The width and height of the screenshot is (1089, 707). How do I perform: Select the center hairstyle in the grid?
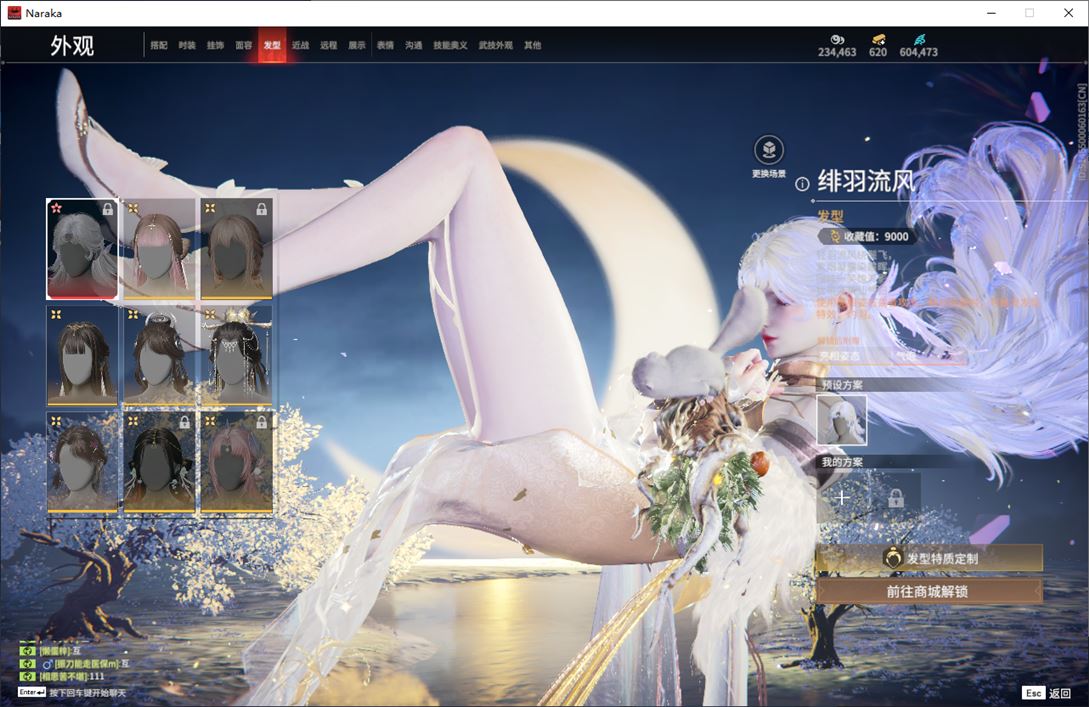coord(159,355)
